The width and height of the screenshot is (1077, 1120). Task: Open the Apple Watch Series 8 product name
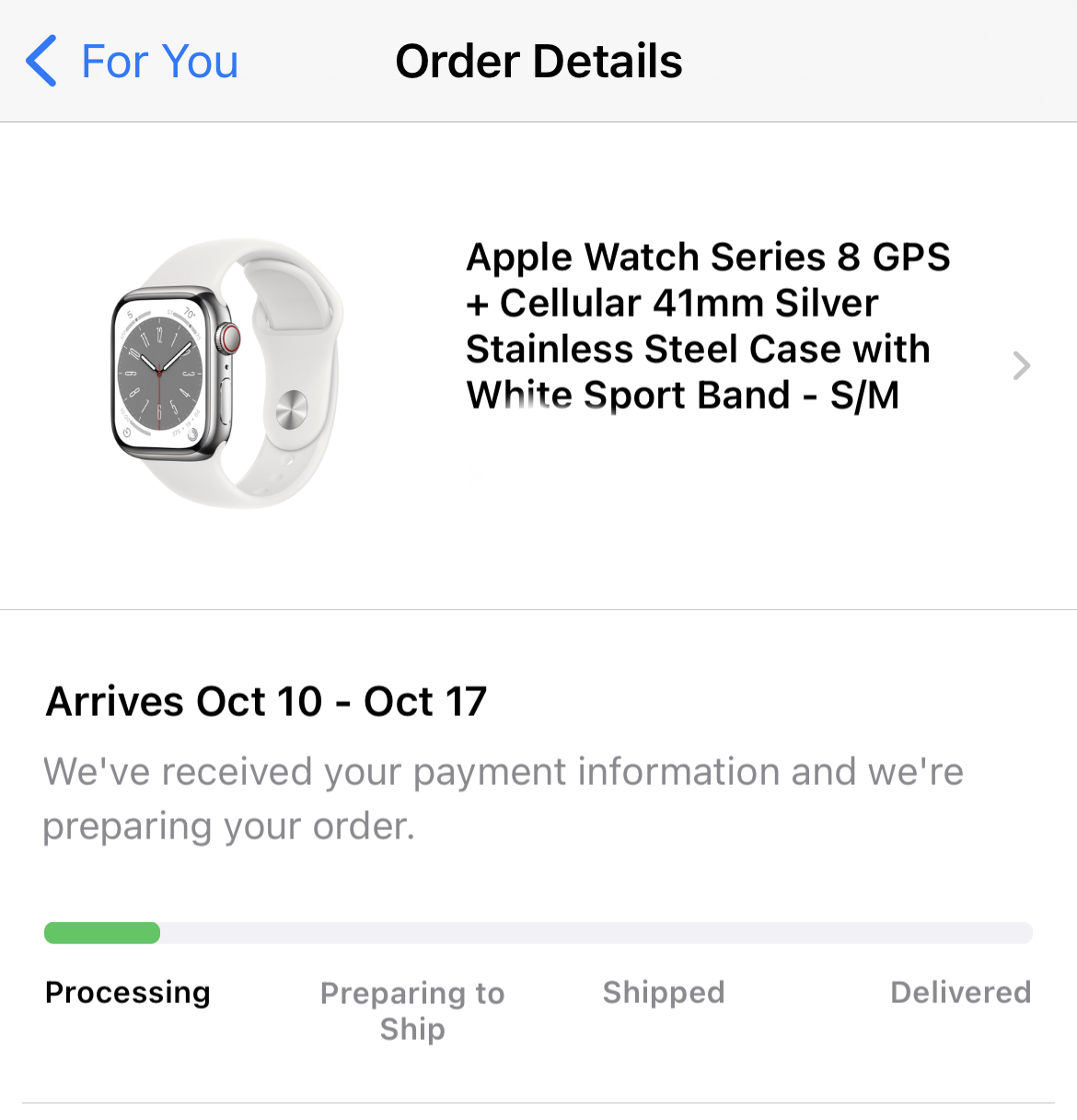tap(707, 326)
